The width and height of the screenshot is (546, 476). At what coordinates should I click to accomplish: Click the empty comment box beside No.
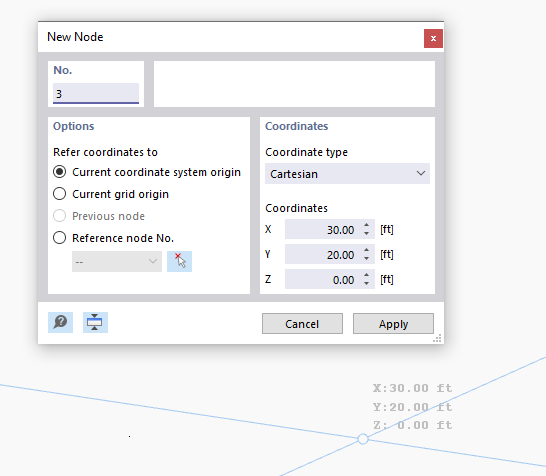(x=294, y=84)
